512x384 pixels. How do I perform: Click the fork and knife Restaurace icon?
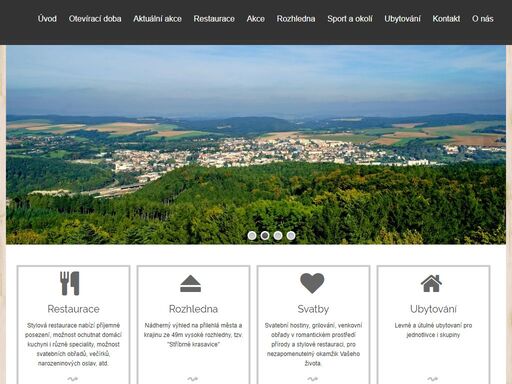70,283
